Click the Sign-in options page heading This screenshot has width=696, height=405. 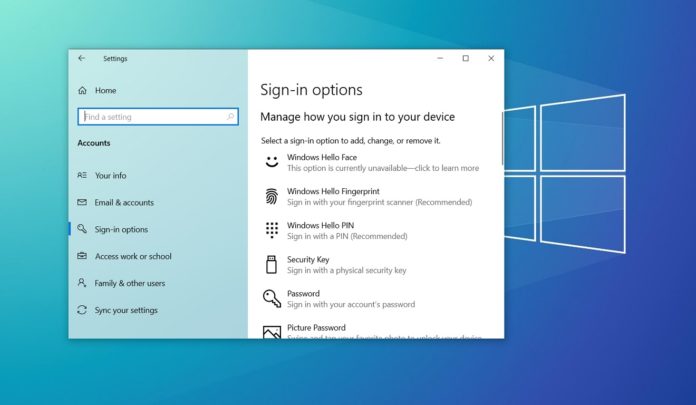[x=311, y=90]
